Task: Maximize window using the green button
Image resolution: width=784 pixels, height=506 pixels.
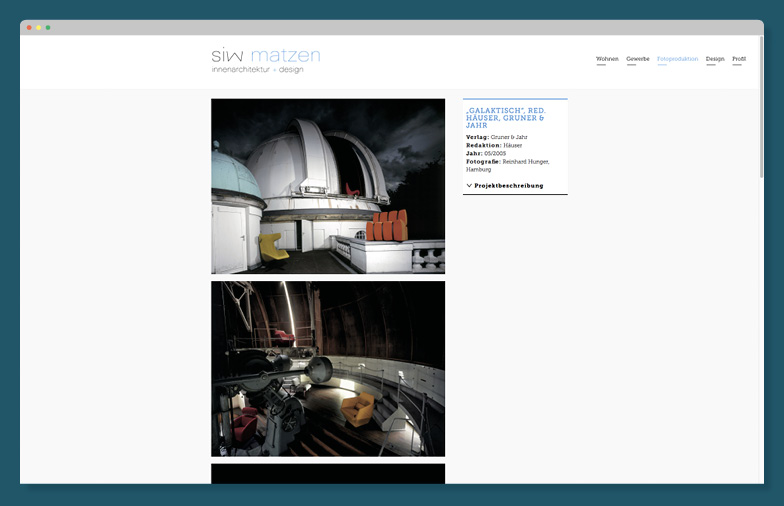Action: coord(48,27)
